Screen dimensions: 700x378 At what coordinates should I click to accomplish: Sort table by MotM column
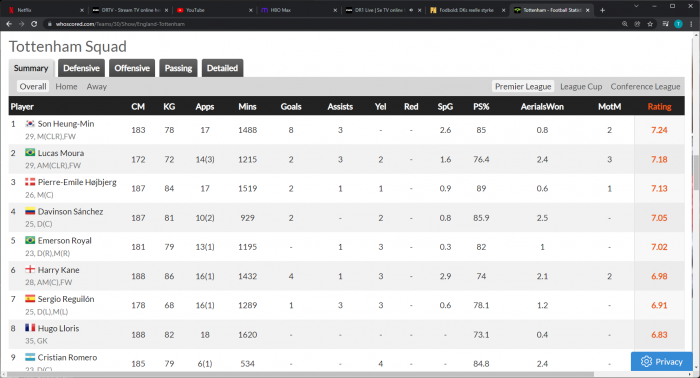click(609, 107)
